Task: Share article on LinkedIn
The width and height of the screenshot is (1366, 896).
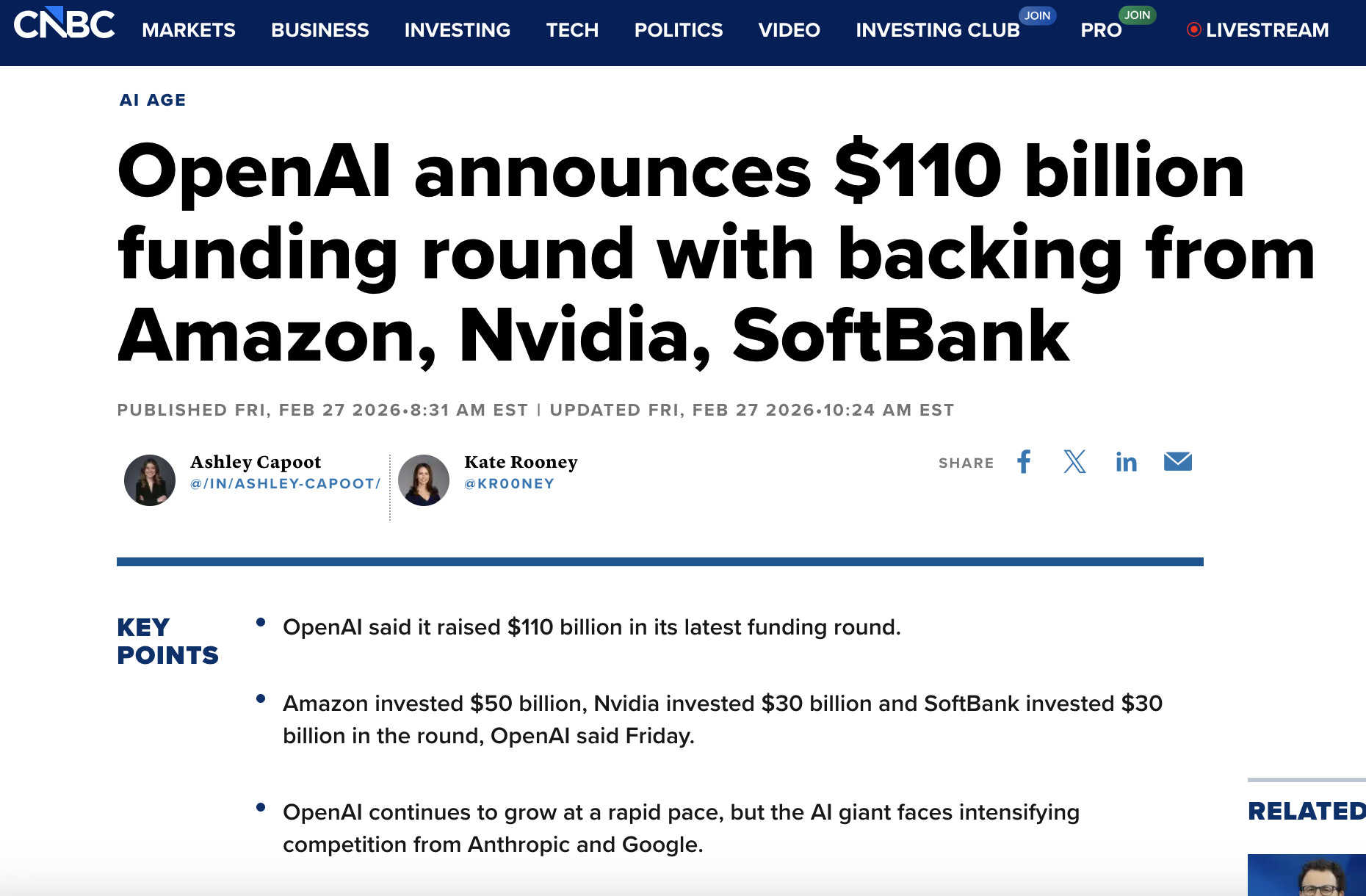Action: click(x=1126, y=462)
